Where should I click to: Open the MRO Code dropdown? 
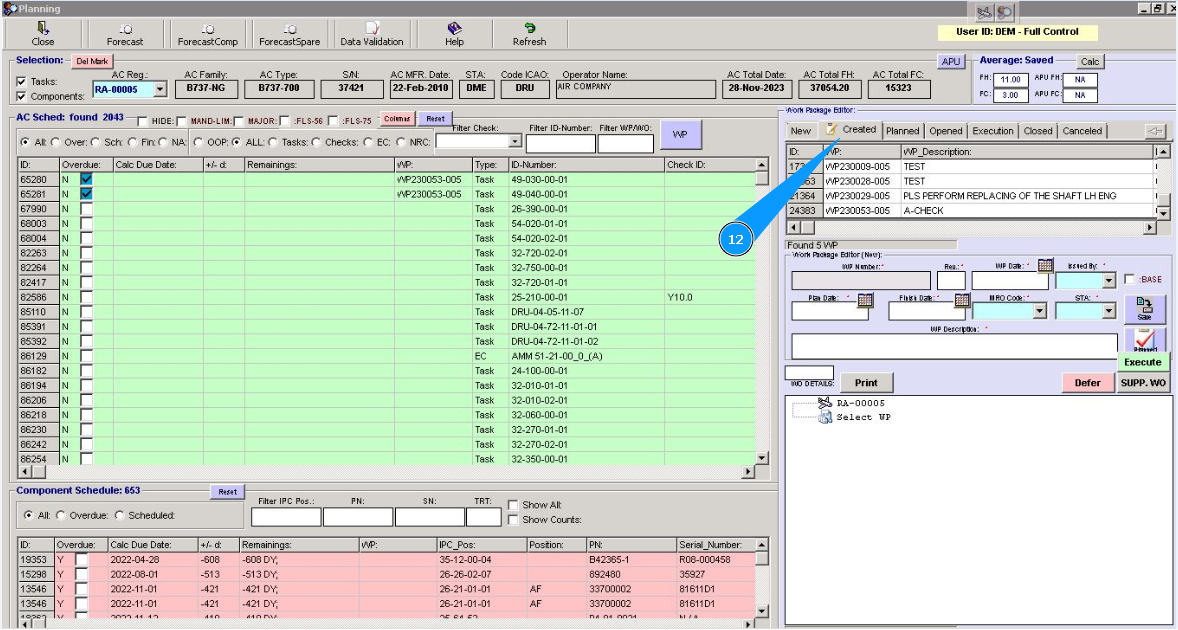[1039, 311]
